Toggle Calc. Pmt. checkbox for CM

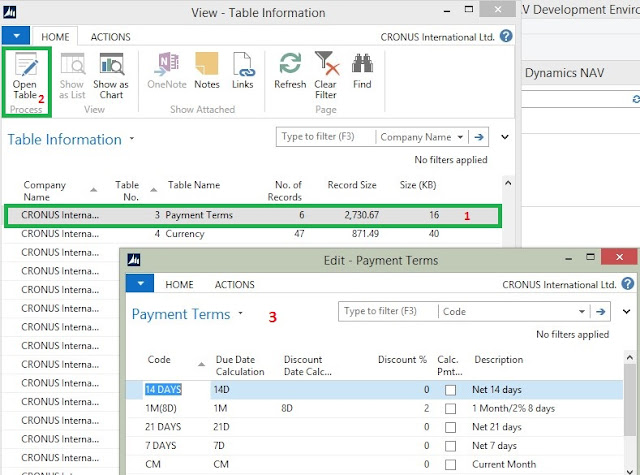pyautogui.click(x=450, y=464)
